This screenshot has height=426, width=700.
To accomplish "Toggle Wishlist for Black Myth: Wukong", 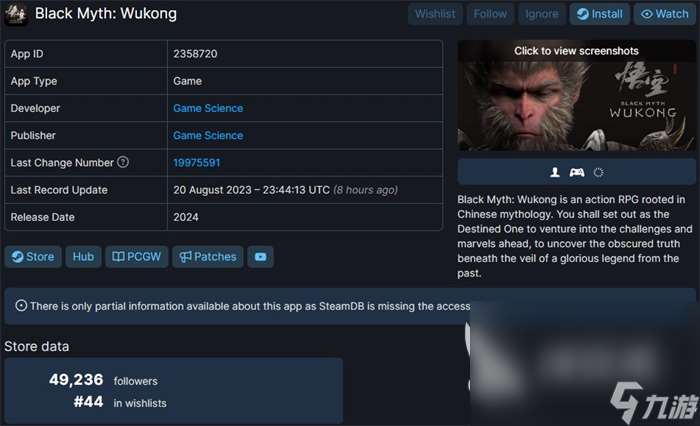I will [x=435, y=14].
